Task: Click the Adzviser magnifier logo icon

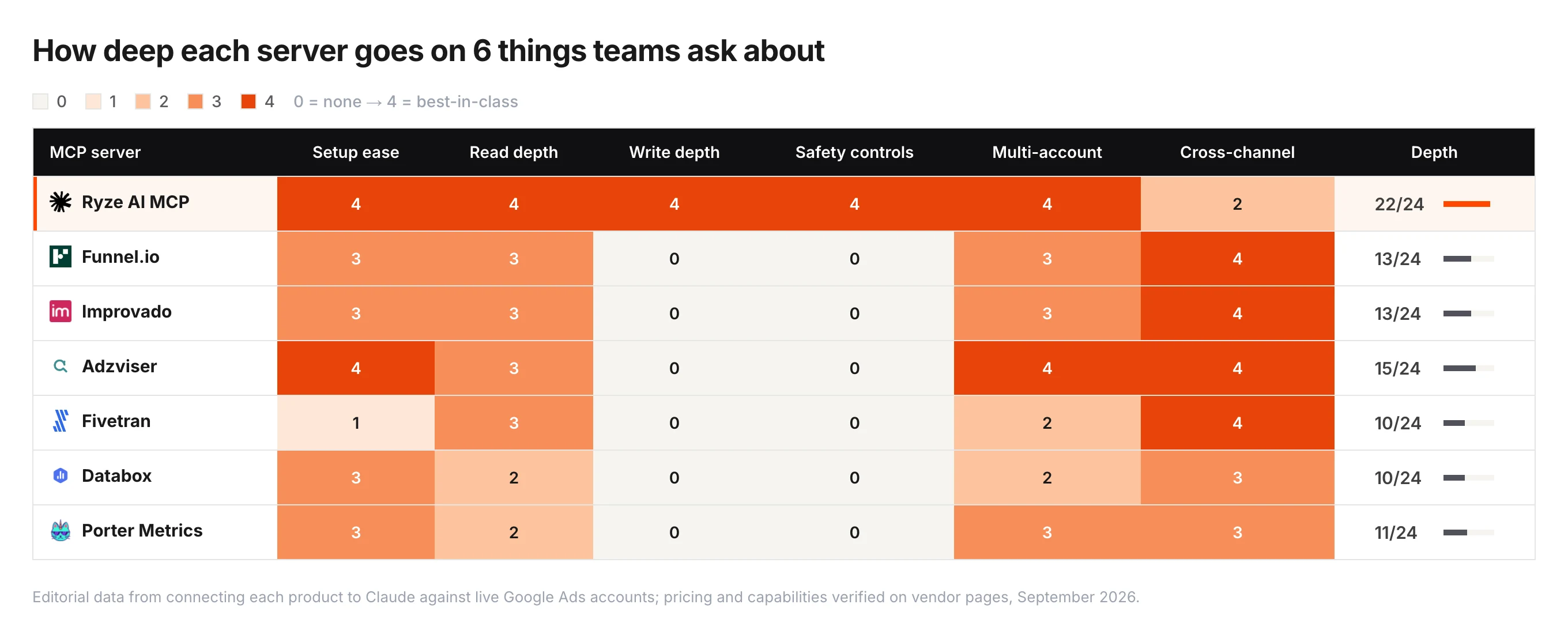Action: (x=61, y=367)
